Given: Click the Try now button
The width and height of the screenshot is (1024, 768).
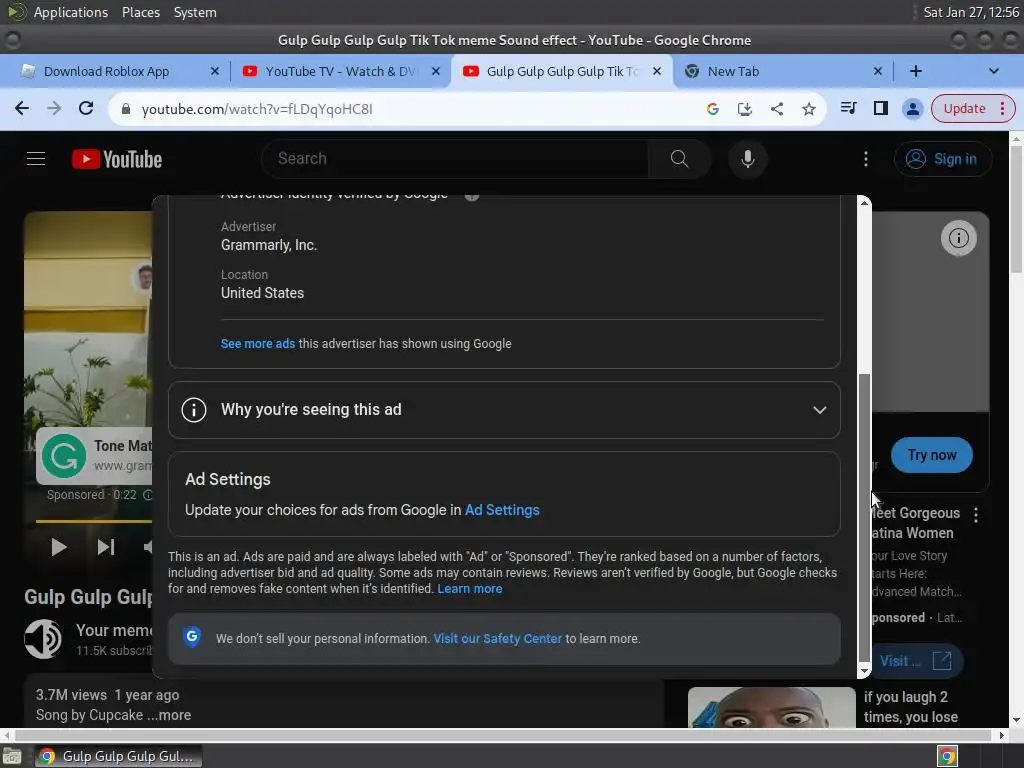Looking at the screenshot, I should 931,455.
